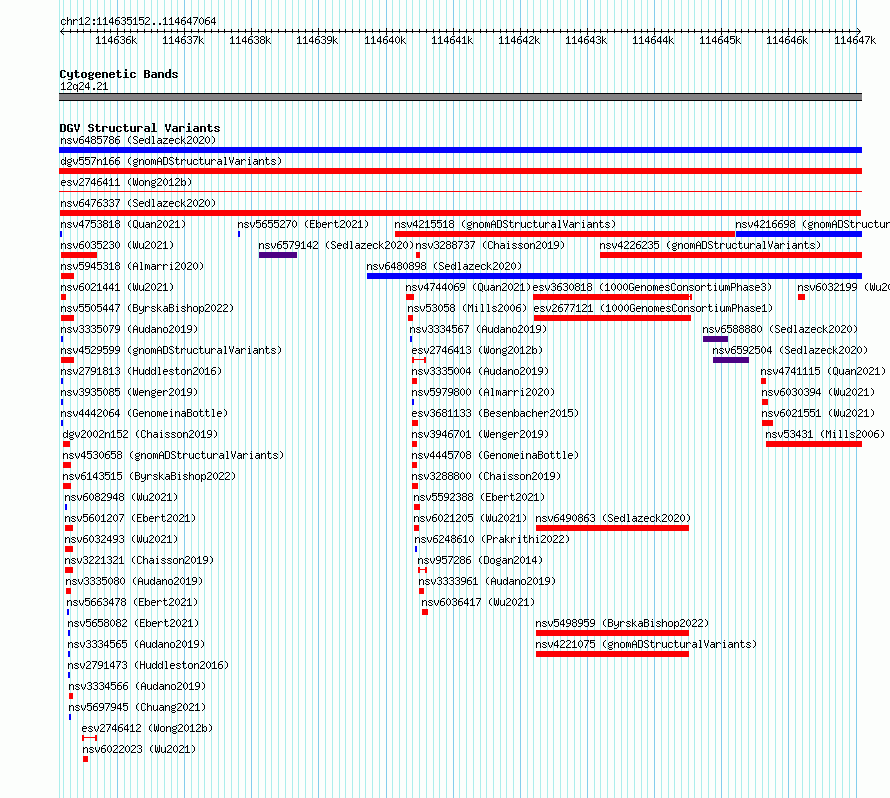Select nsv6579142 (Sedlazeck2020) label
This screenshot has width=890, height=798.
tap(336, 245)
